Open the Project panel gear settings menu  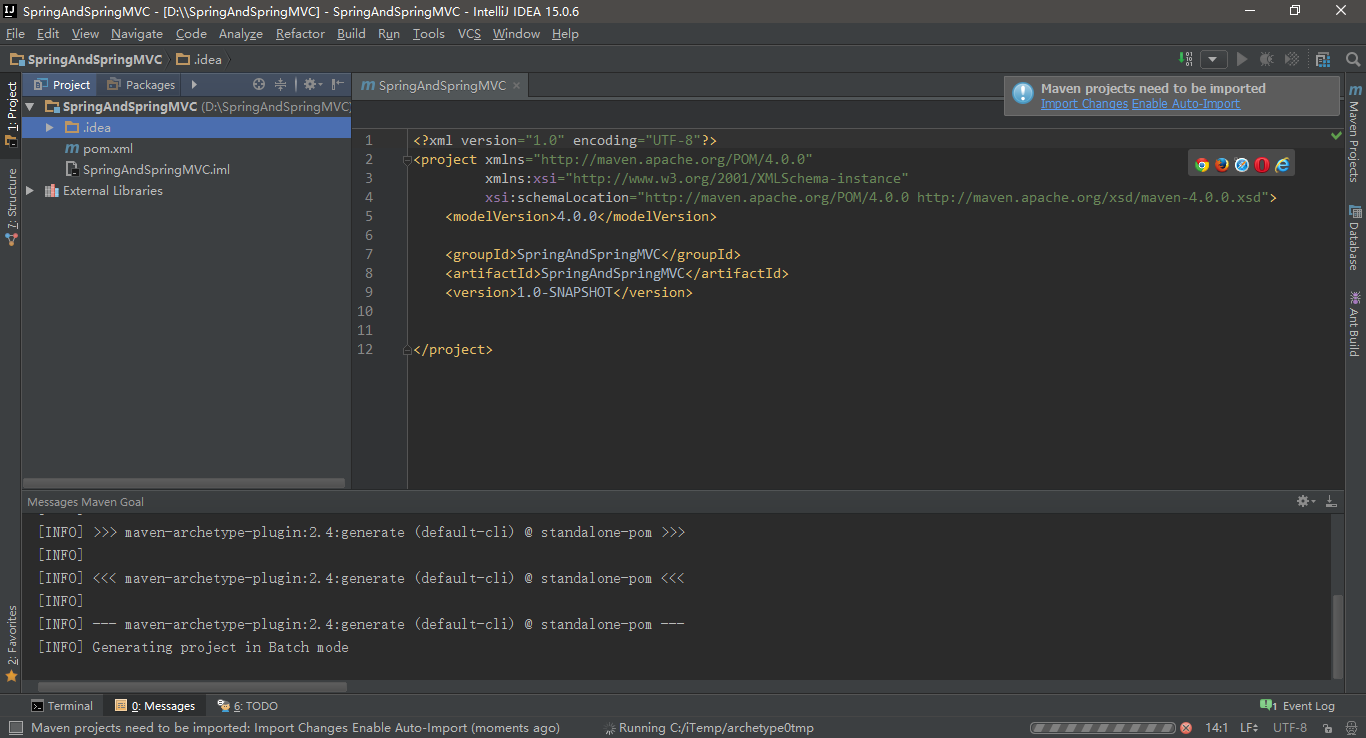[x=312, y=85]
